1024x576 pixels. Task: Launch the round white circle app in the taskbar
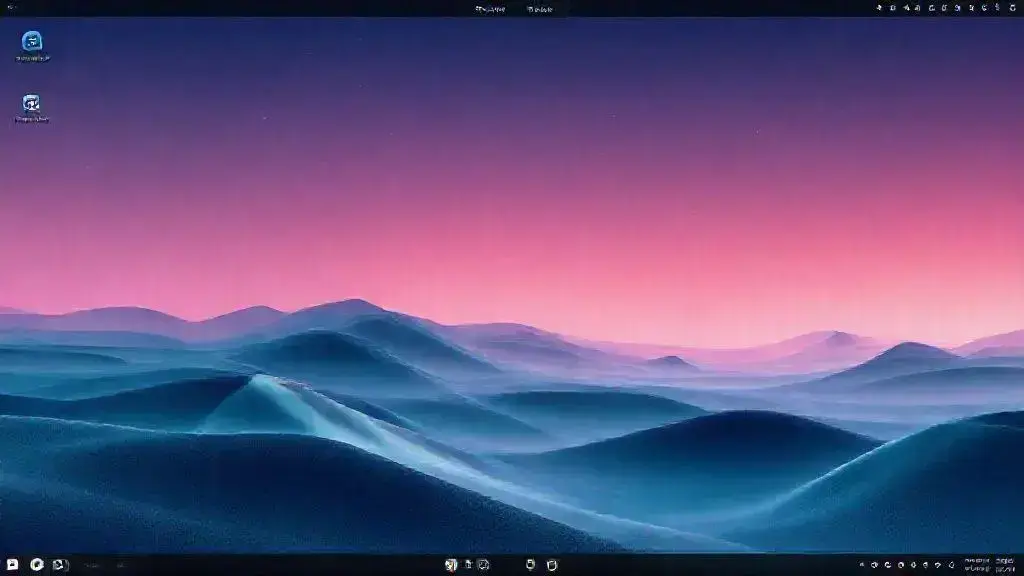37,564
